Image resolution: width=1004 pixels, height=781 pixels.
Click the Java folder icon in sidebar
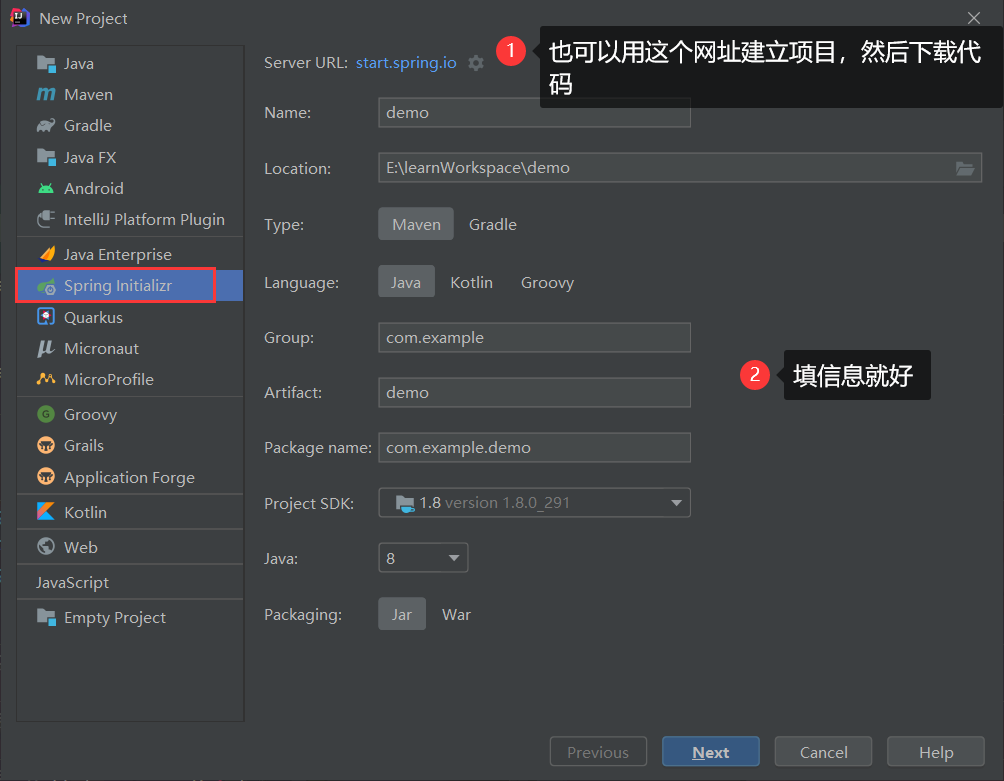point(46,63)
